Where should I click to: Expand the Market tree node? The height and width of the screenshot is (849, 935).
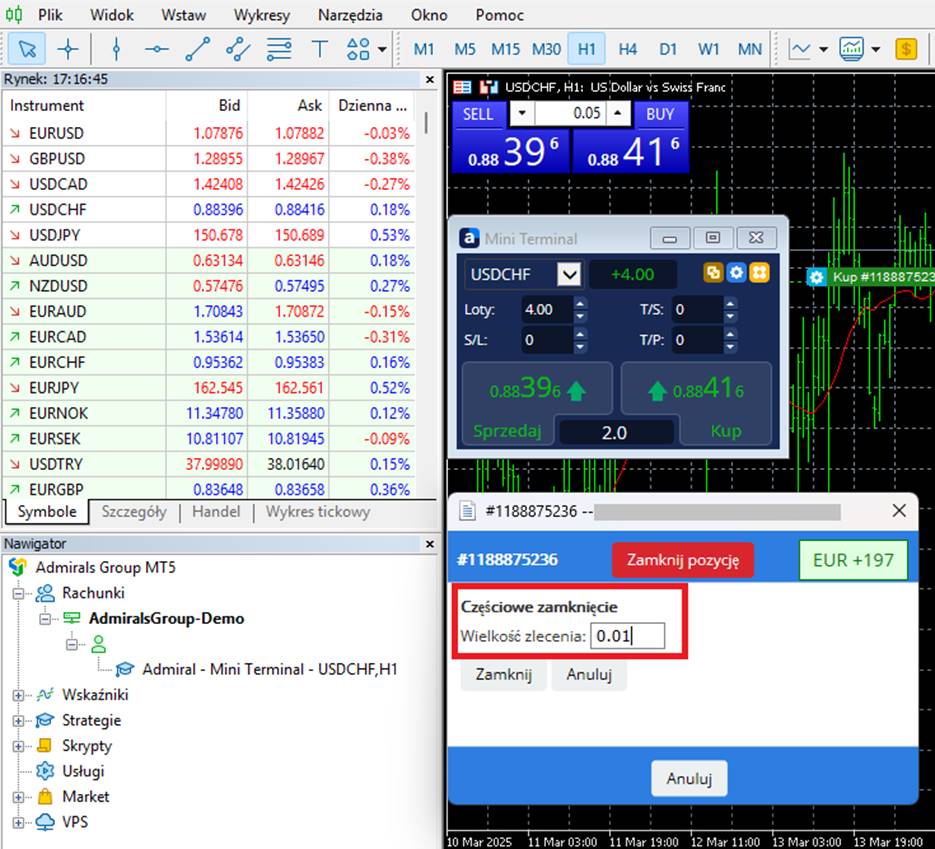[x=18, y=797]
